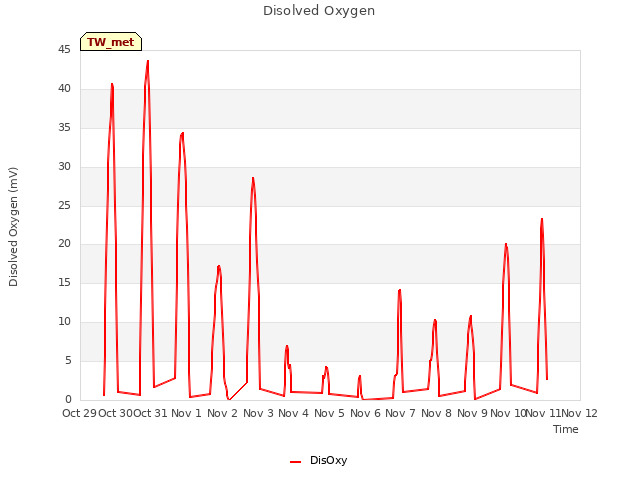Click the Oct 31 x-axis label
640x480 pixels.
(151, 413)
